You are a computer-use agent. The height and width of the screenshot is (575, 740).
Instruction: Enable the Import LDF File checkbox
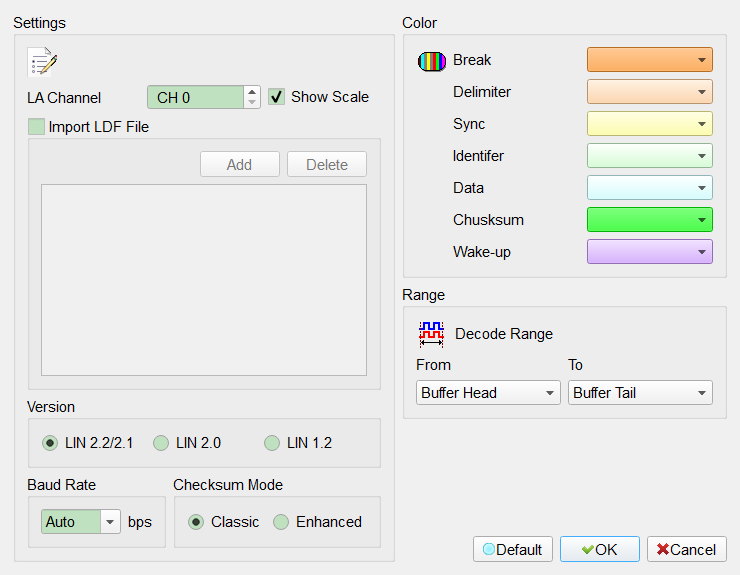pos(36,127)
